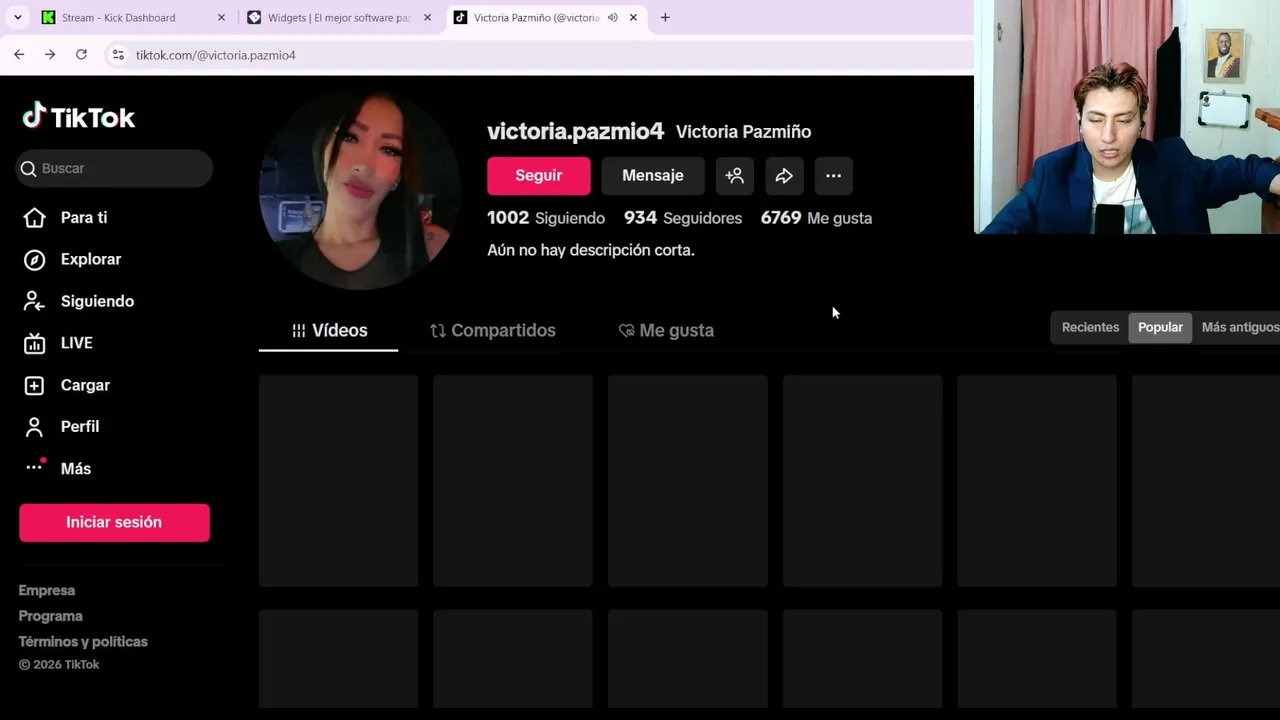Click the victoria.pazmio4 username heading

[575, 132]
